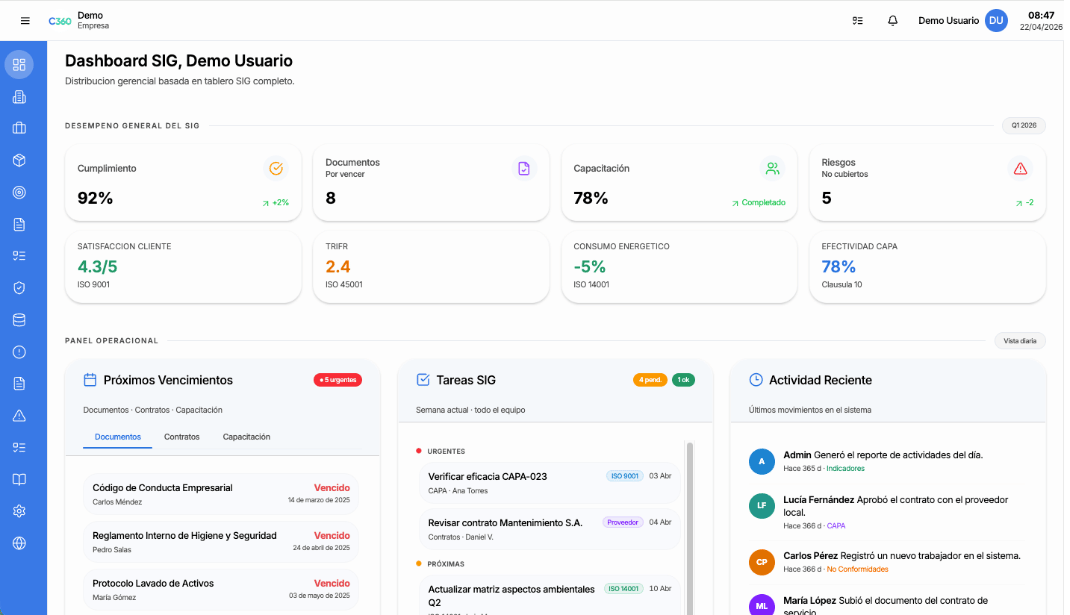Open the hamburger menu in the header
The height and width of the screenshot is (615, 1070).
click(x=25, y=21)
